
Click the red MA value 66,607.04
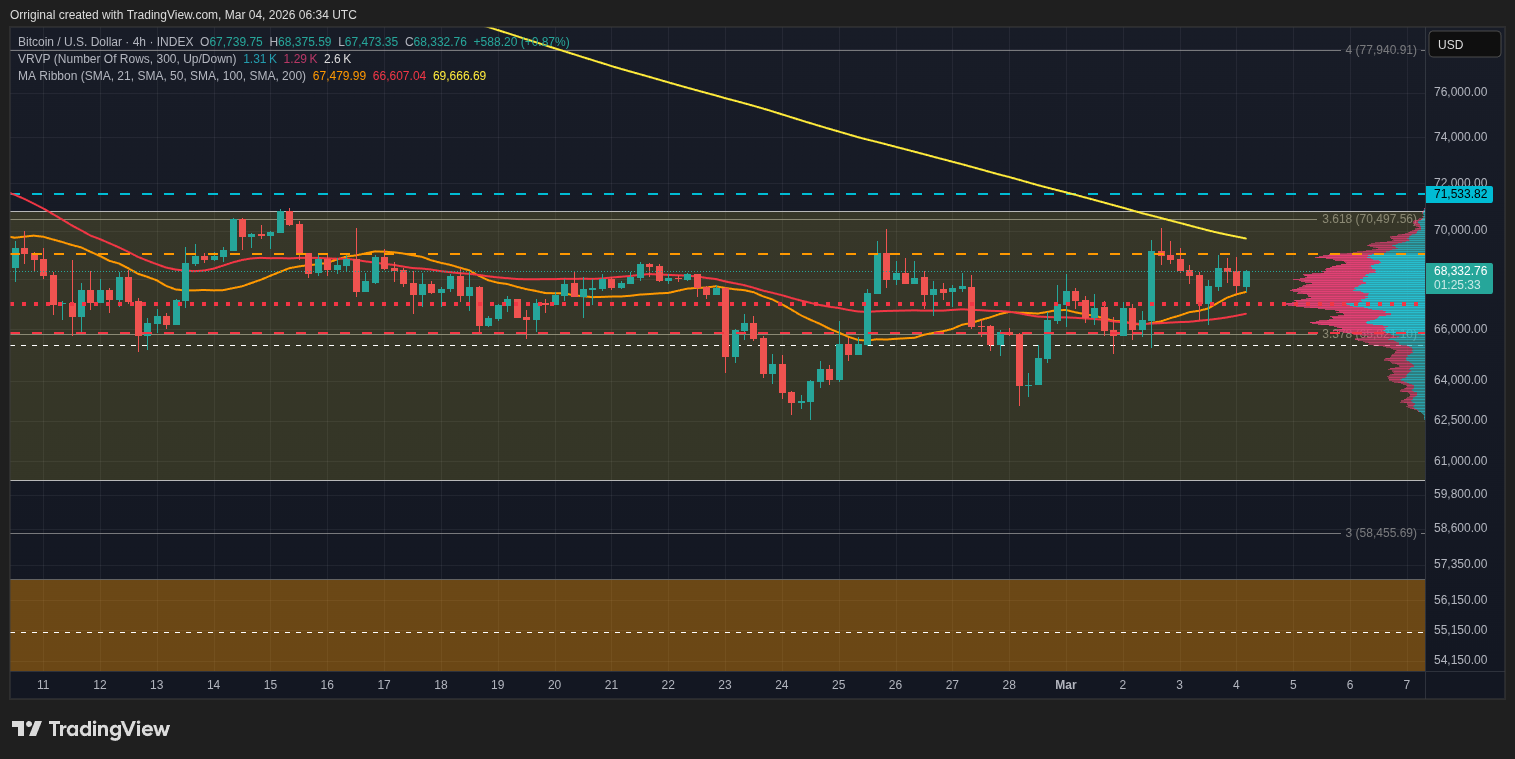[399, 76]
